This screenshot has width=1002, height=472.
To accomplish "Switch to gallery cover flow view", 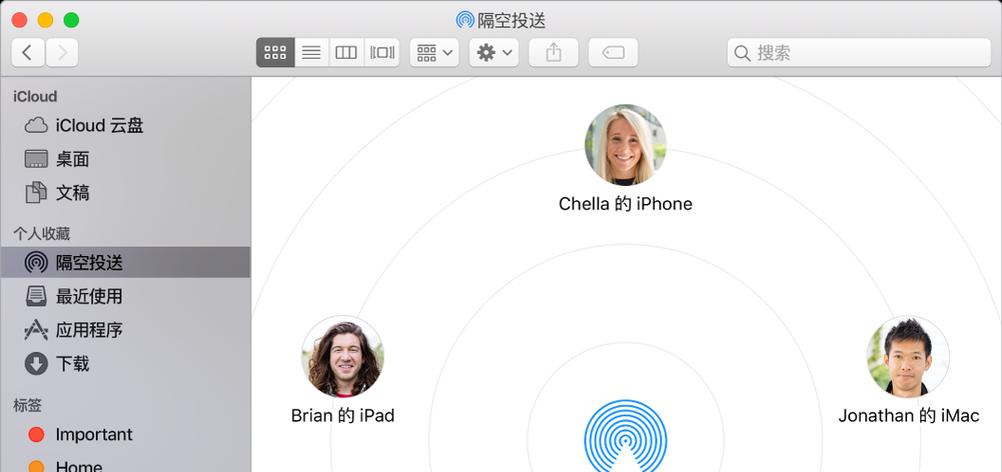I will point(382,52).
